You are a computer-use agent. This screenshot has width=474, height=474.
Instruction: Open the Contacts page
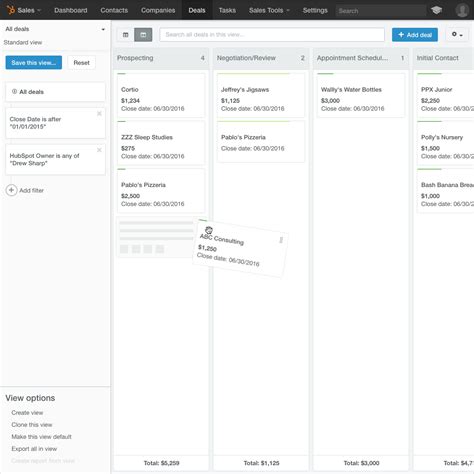pyautogui.click(x=114, y=10)
